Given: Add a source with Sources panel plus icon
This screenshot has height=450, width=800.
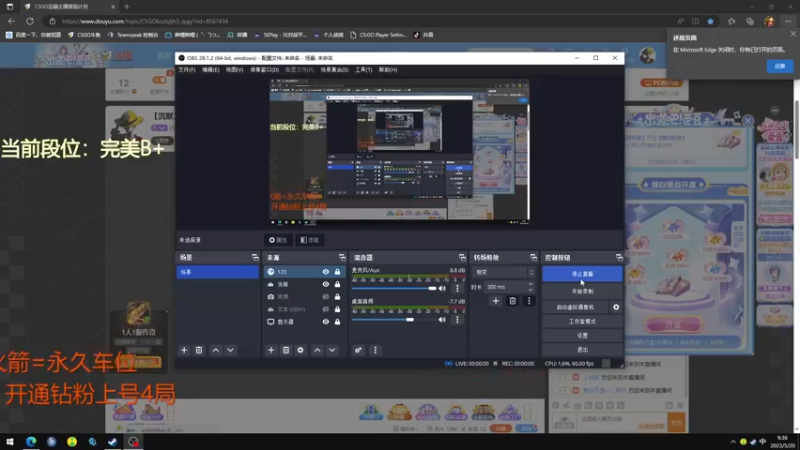Looking at the screenshot, I should [271, 350].
